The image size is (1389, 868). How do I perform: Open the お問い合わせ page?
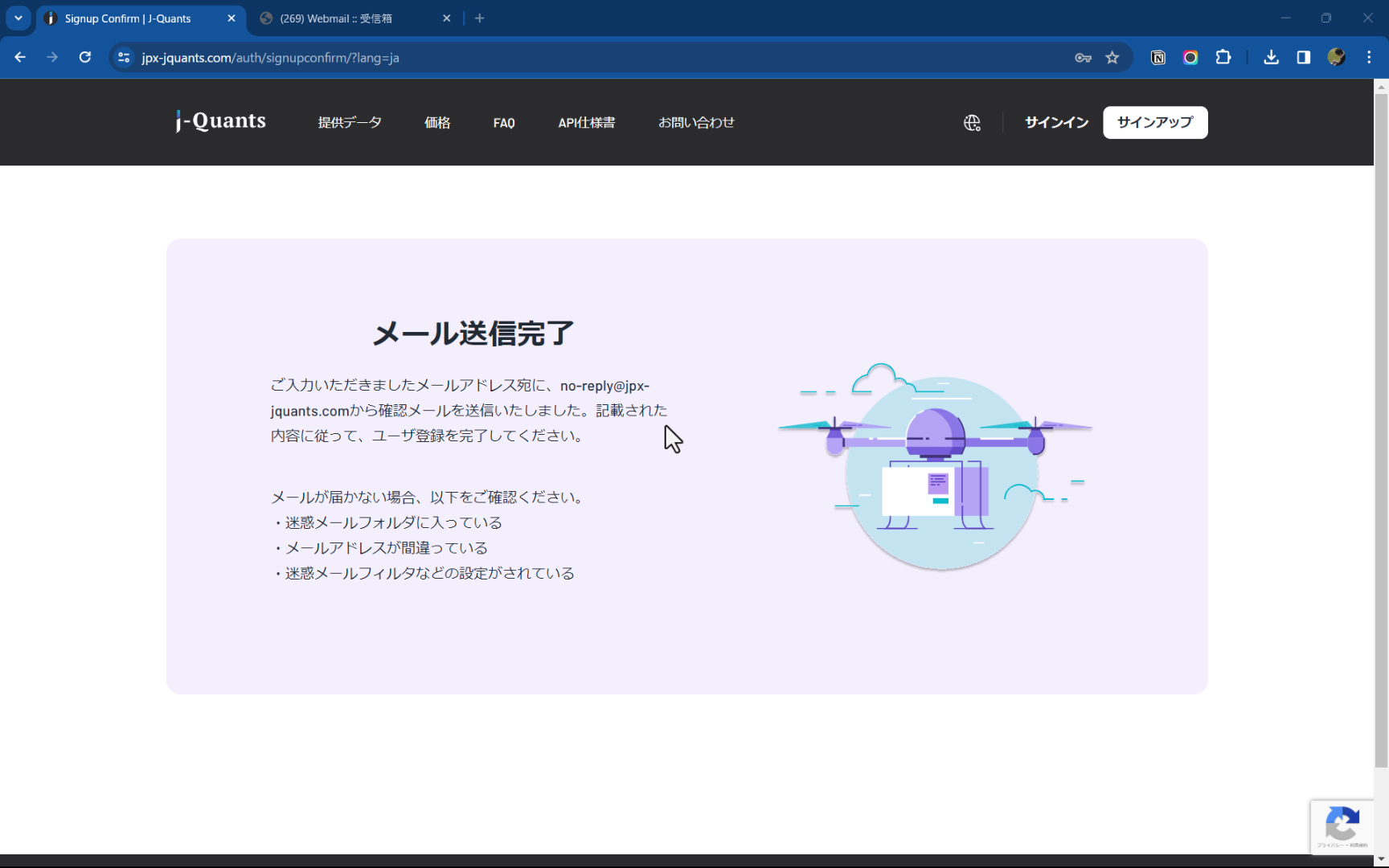tap(696, 122)
